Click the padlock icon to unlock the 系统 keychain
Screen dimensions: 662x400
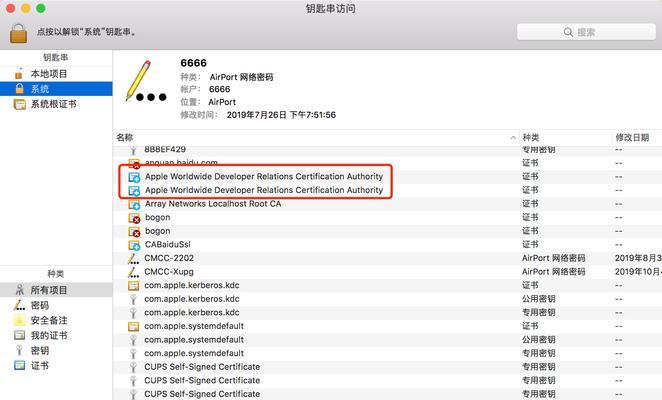tap(18, 33)
